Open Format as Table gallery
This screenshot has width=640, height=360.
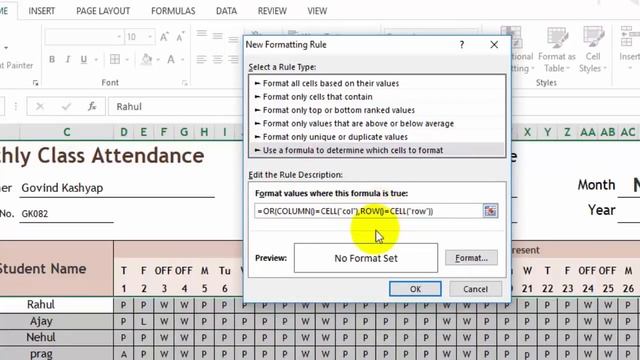pos(557,50)
